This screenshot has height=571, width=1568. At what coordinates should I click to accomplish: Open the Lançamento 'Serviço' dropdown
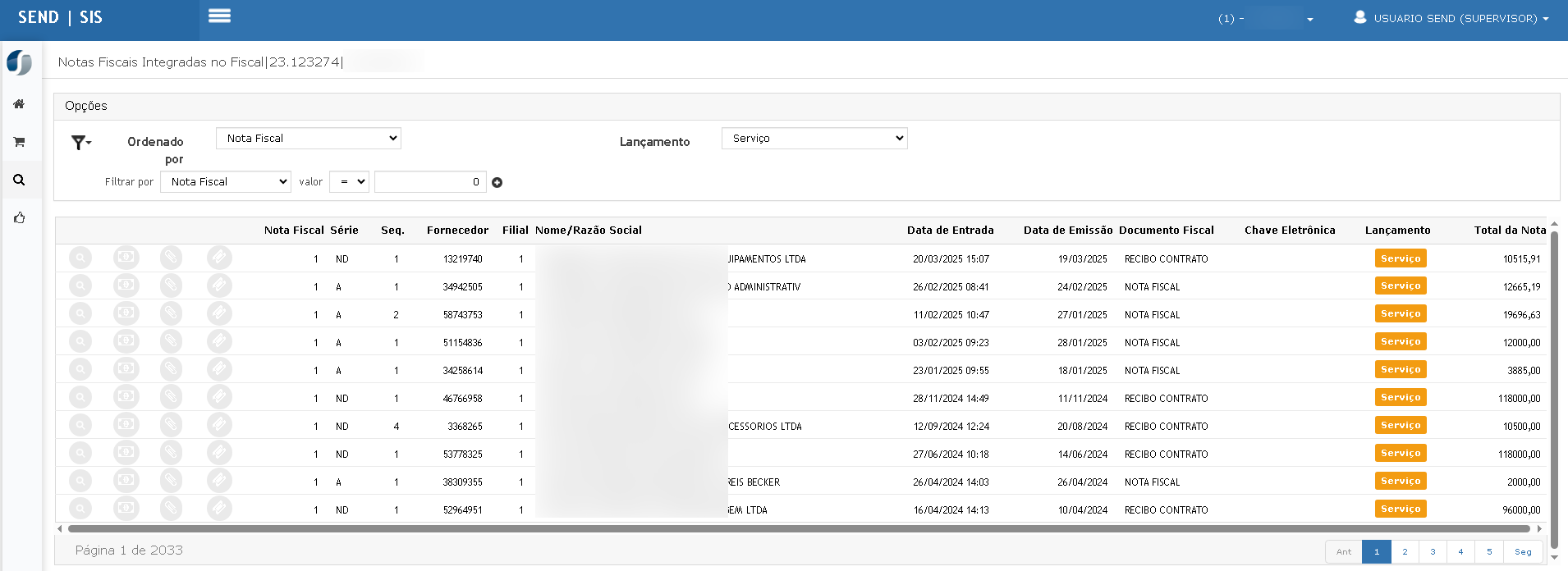(814, 139)
